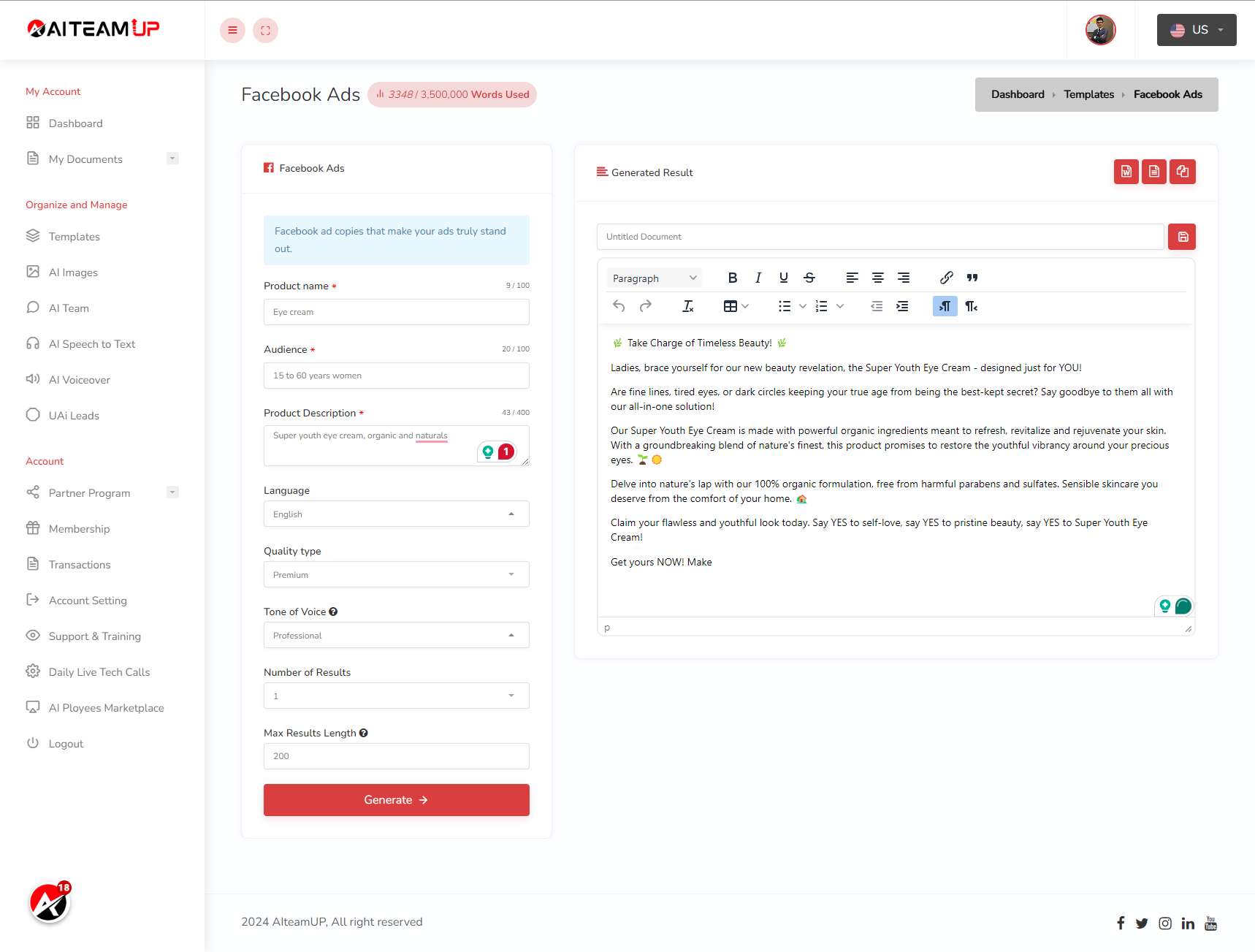Click Dashboard in the breadcrumb
This screenshot has height=952, width=1255.
coord(1018,94)
